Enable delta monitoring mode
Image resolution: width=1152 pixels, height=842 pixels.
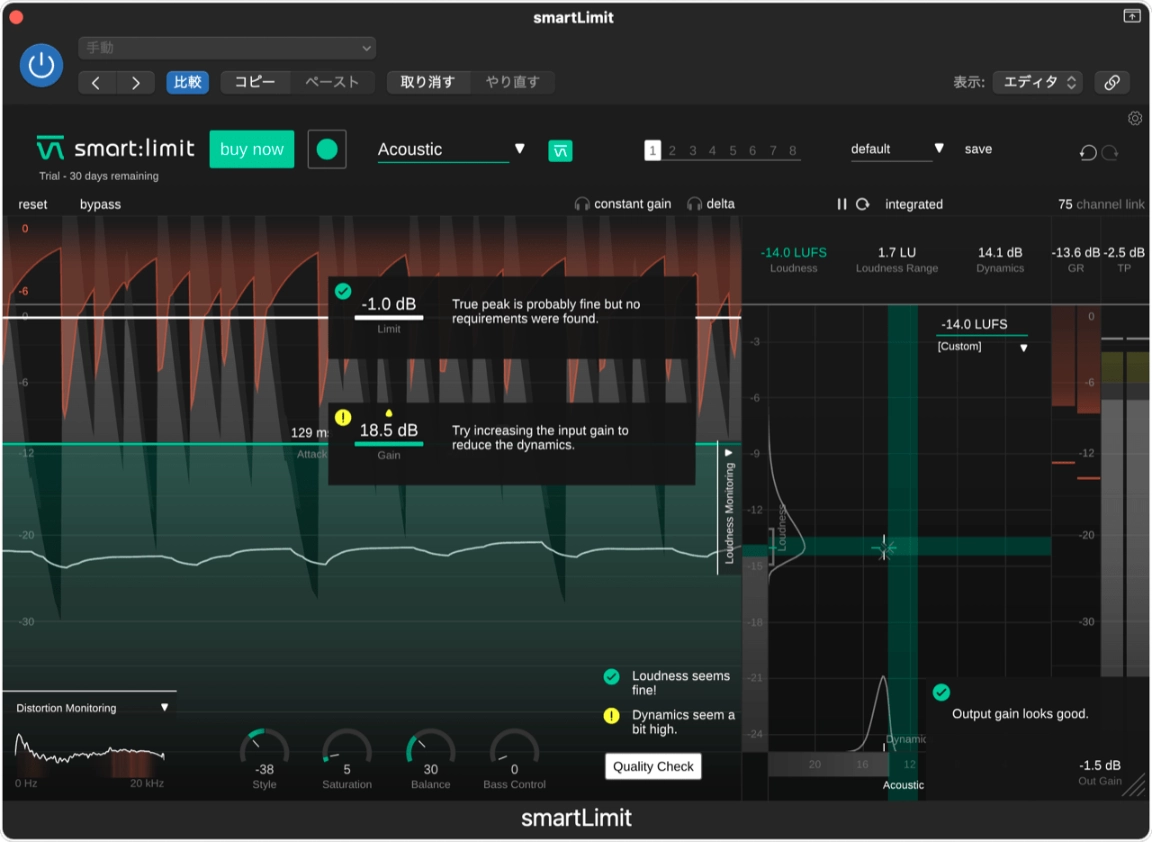click(712, 203)
